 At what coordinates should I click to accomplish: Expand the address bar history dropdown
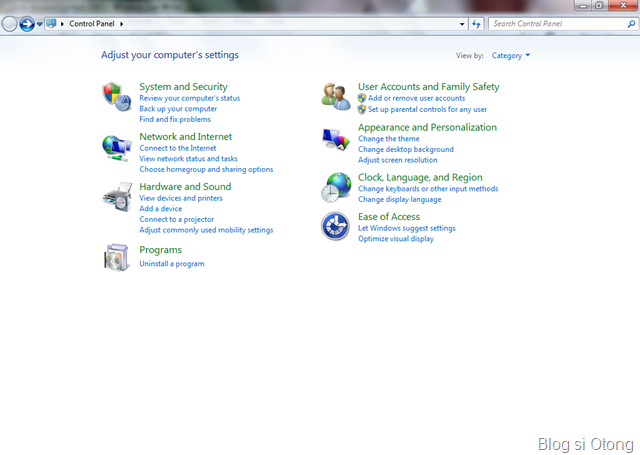pyautogui.click(x=462, y=24)
